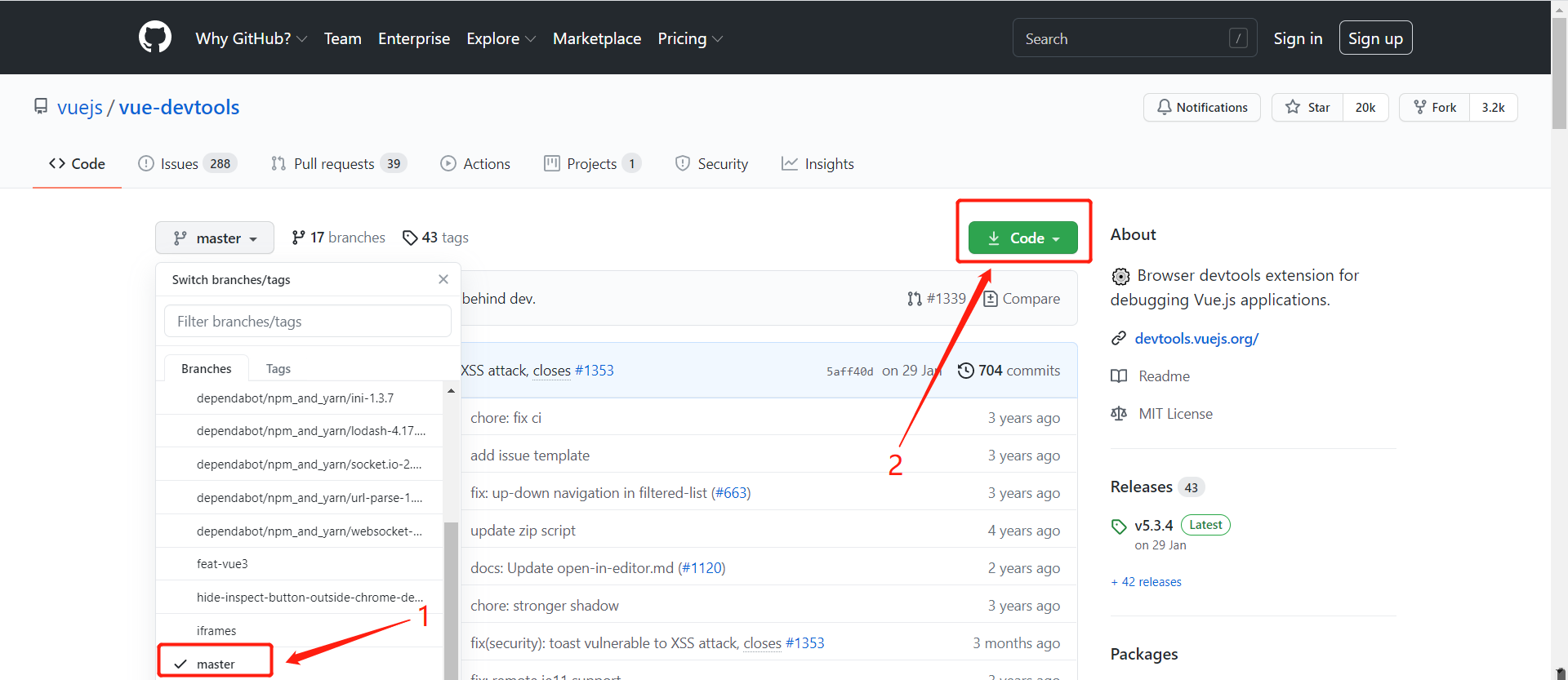View the 17 branches link
This screenshot has width=1568, height=680.
click(338, 238)
